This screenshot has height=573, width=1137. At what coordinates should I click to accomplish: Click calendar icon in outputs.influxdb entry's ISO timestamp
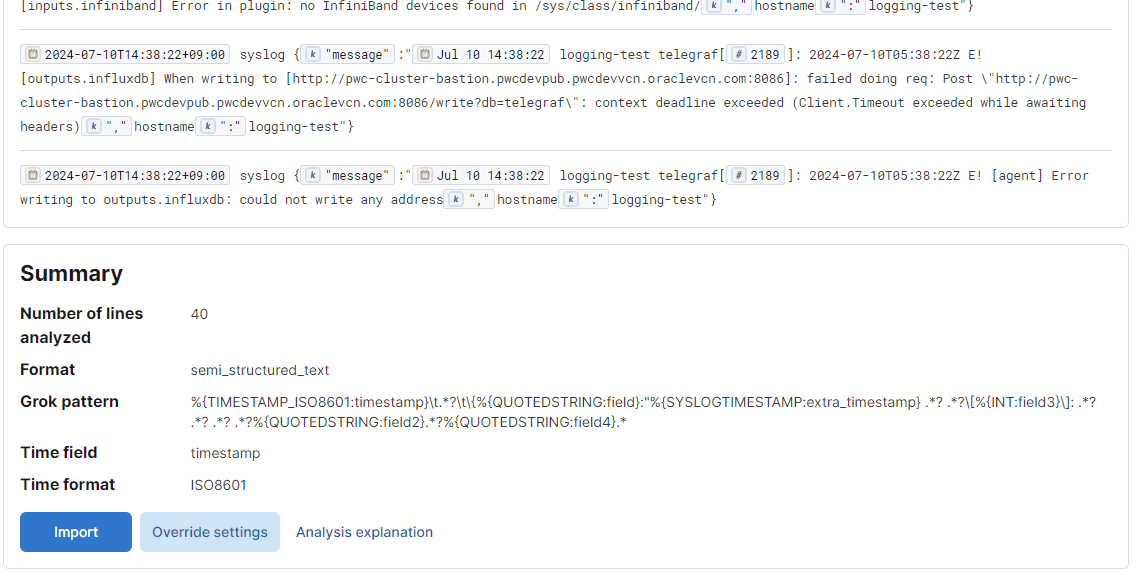33,54
